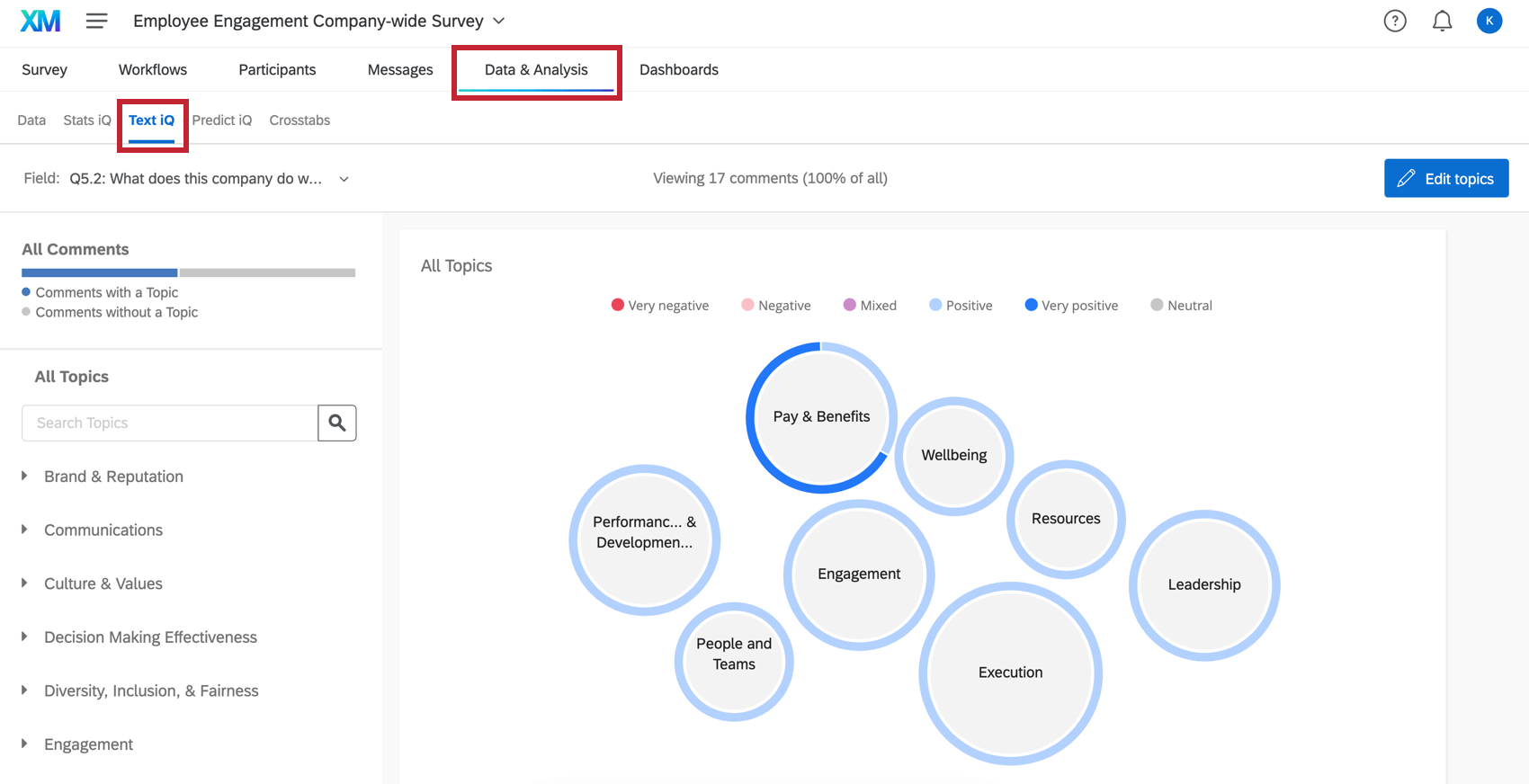Switch to the Participants tab
Image resolution: width=1529 pixels, height=784 pixels.
coord(277,69)
